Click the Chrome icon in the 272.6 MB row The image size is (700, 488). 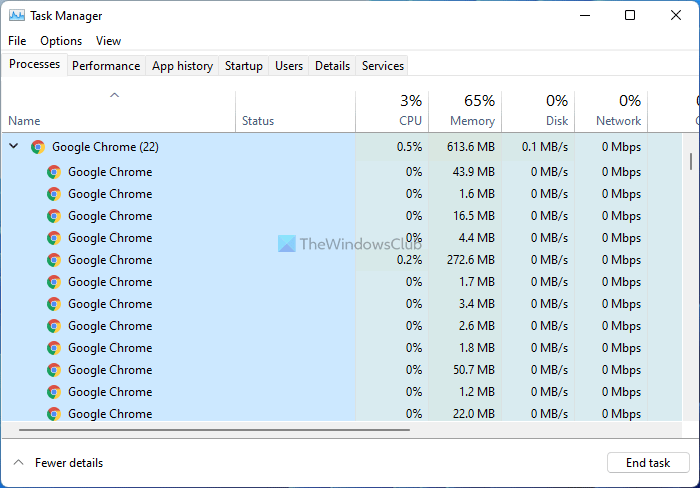[x=54, y=260]
